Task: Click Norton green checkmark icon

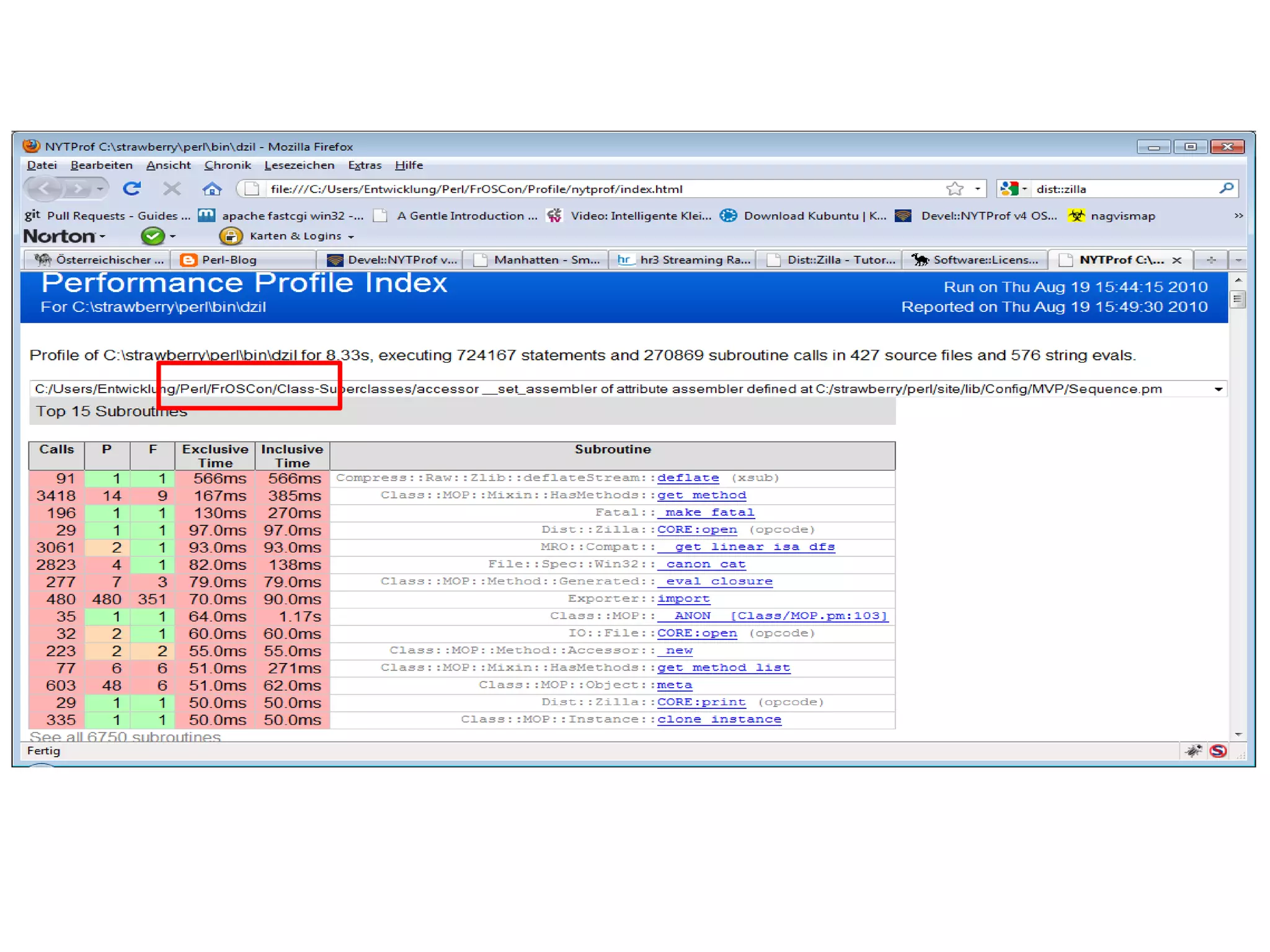Action: (153, 236)
